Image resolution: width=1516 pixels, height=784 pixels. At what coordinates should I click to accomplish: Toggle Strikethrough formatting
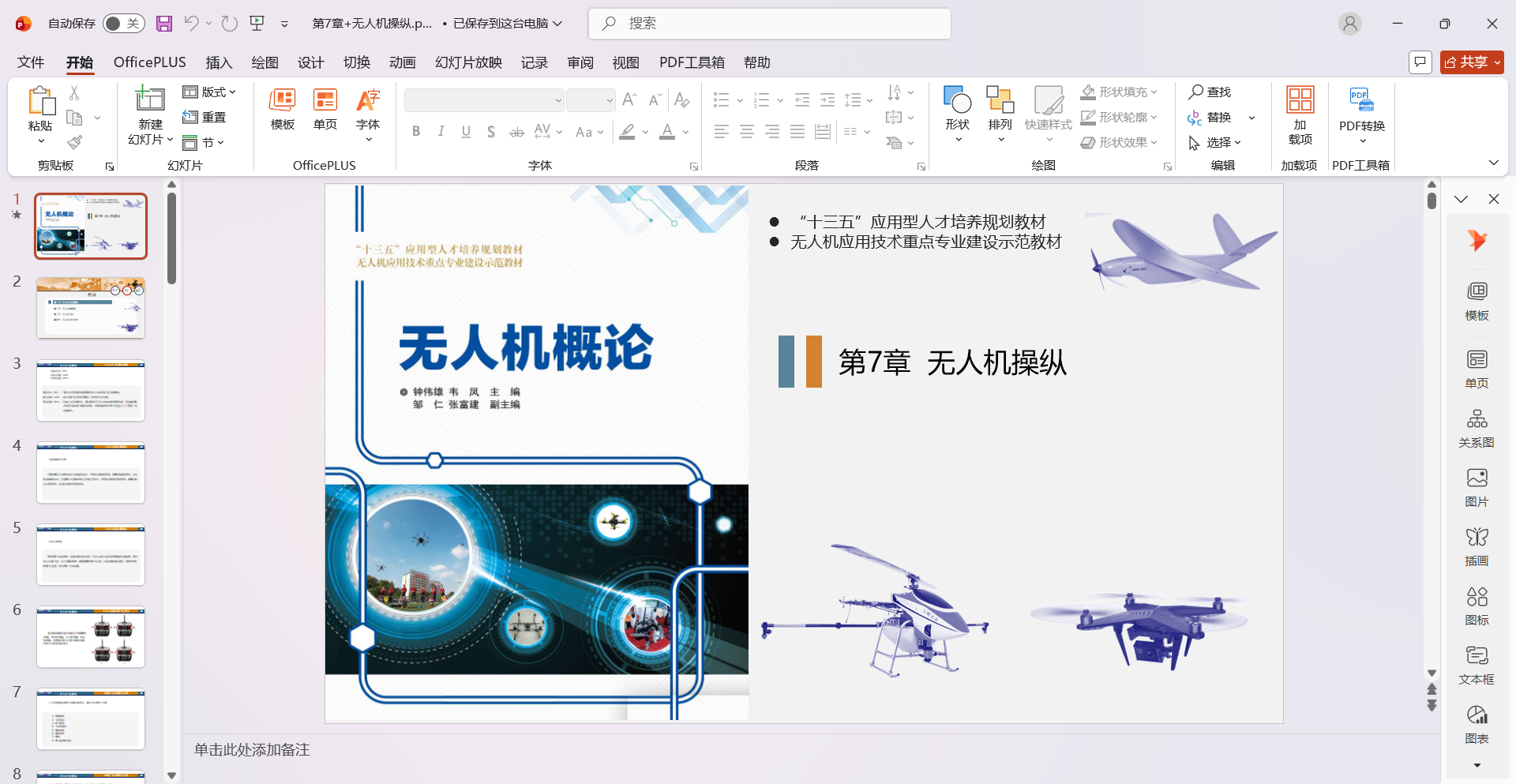click(x=516, y=132)
